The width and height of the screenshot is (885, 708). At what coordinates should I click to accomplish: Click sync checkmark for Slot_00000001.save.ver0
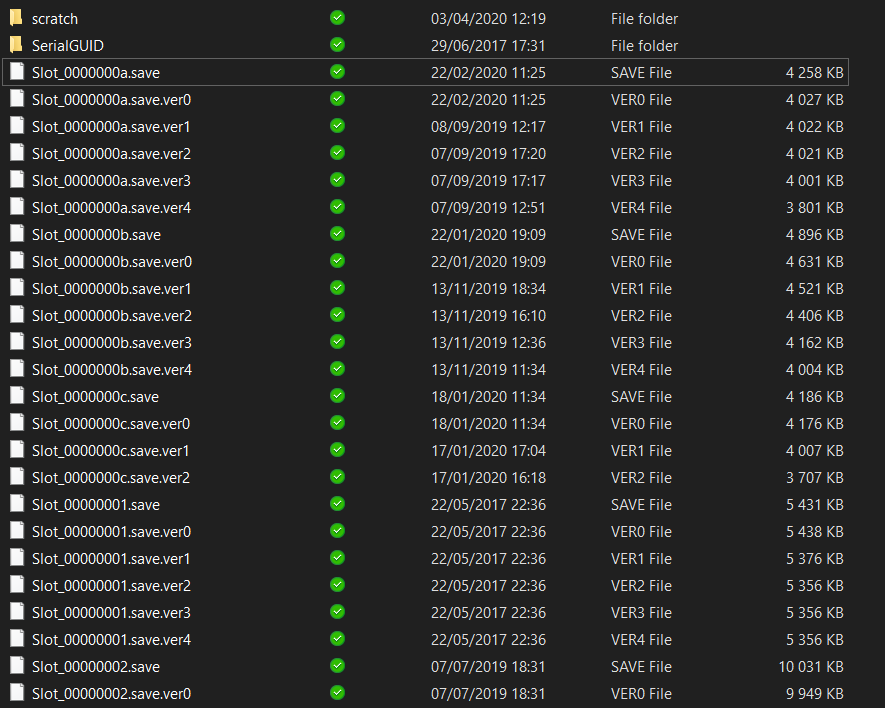point(338,531)
